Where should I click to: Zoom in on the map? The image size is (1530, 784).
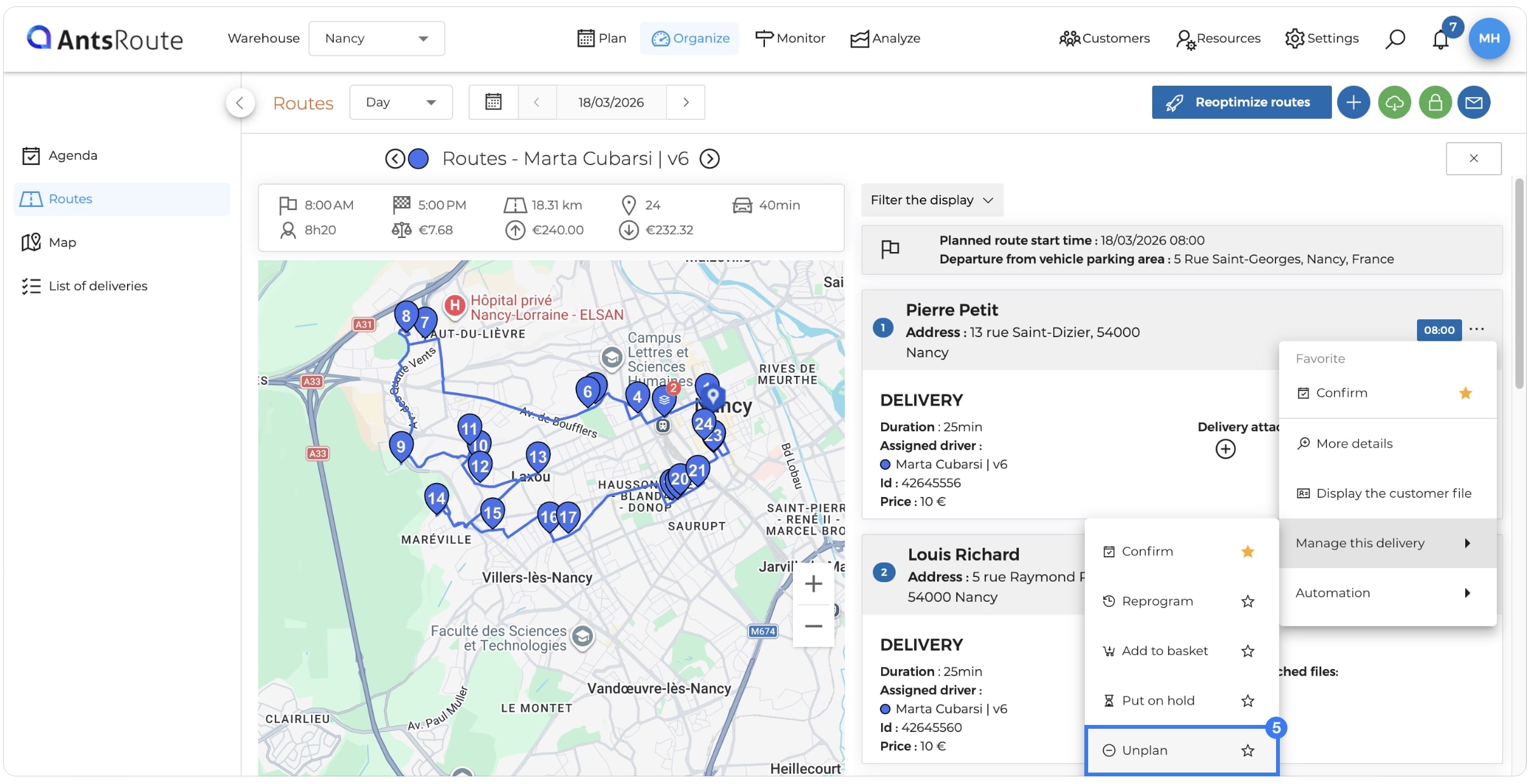[813, 583]
